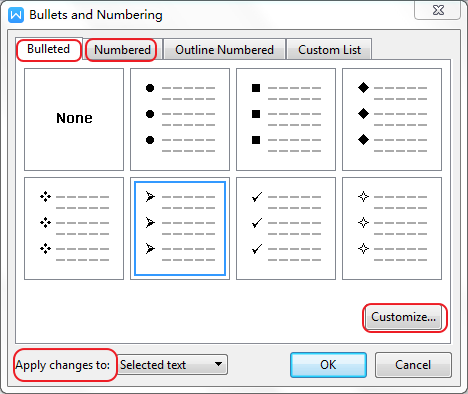
Task: Choose the filled square bullet style
Action: pyautogui.click(x=286, y=119)
